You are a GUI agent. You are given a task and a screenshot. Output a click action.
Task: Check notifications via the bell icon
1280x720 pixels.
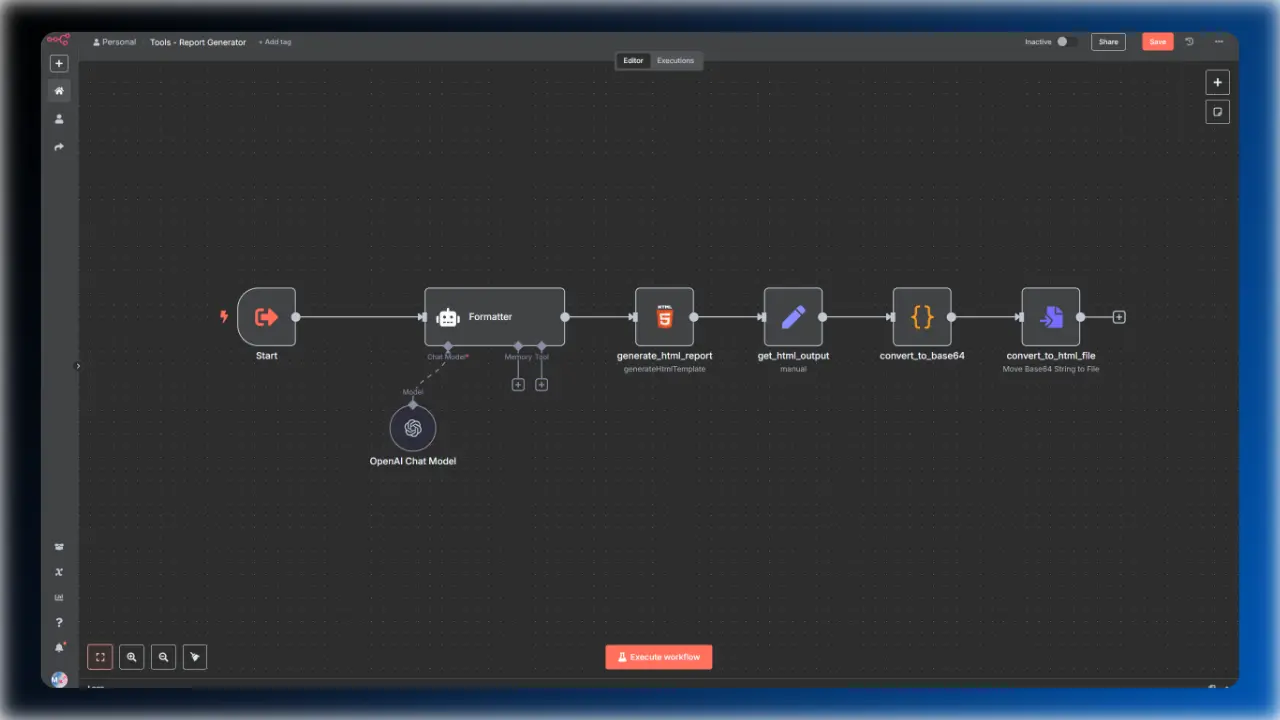pyautogui.click(x=59, y=647)
